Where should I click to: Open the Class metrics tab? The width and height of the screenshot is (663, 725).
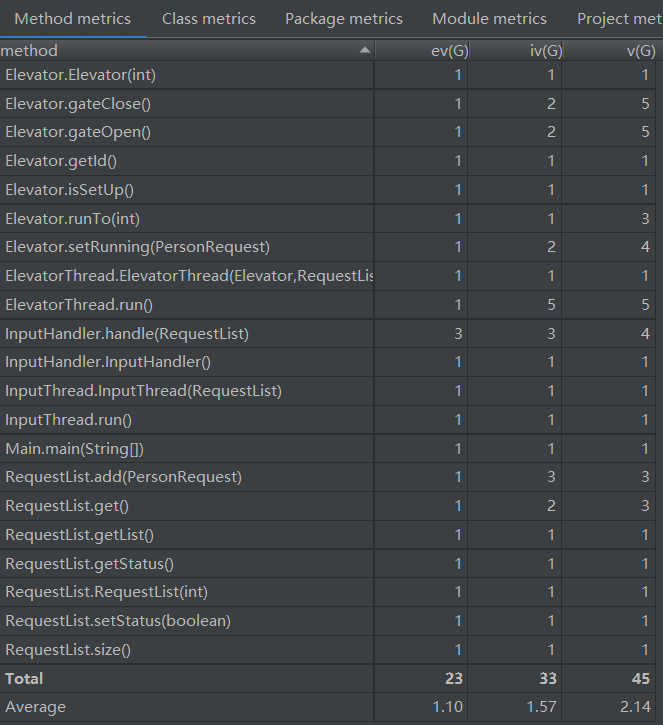point(209,19)
